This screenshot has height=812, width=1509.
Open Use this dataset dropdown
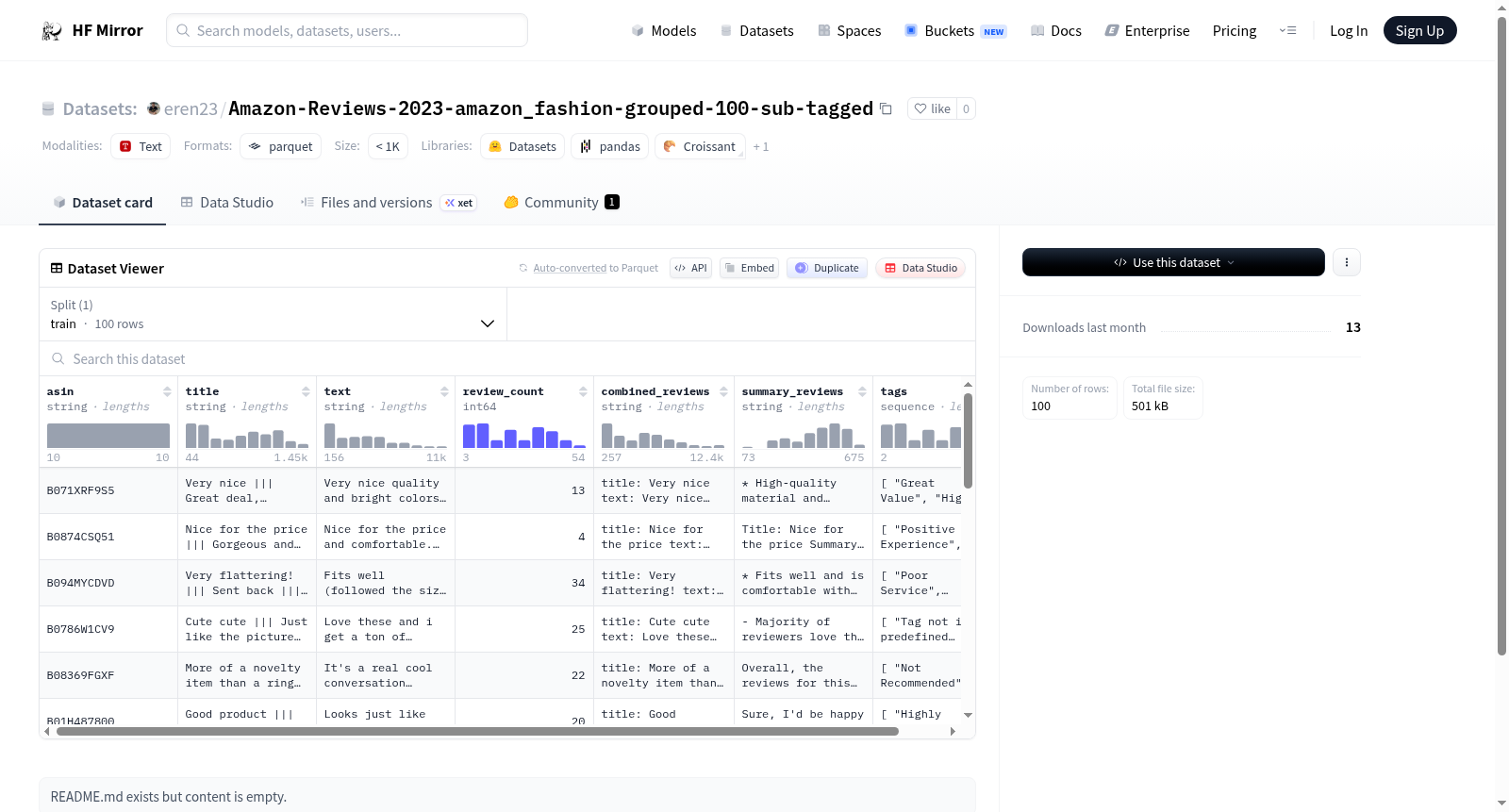coord(1173,262)
